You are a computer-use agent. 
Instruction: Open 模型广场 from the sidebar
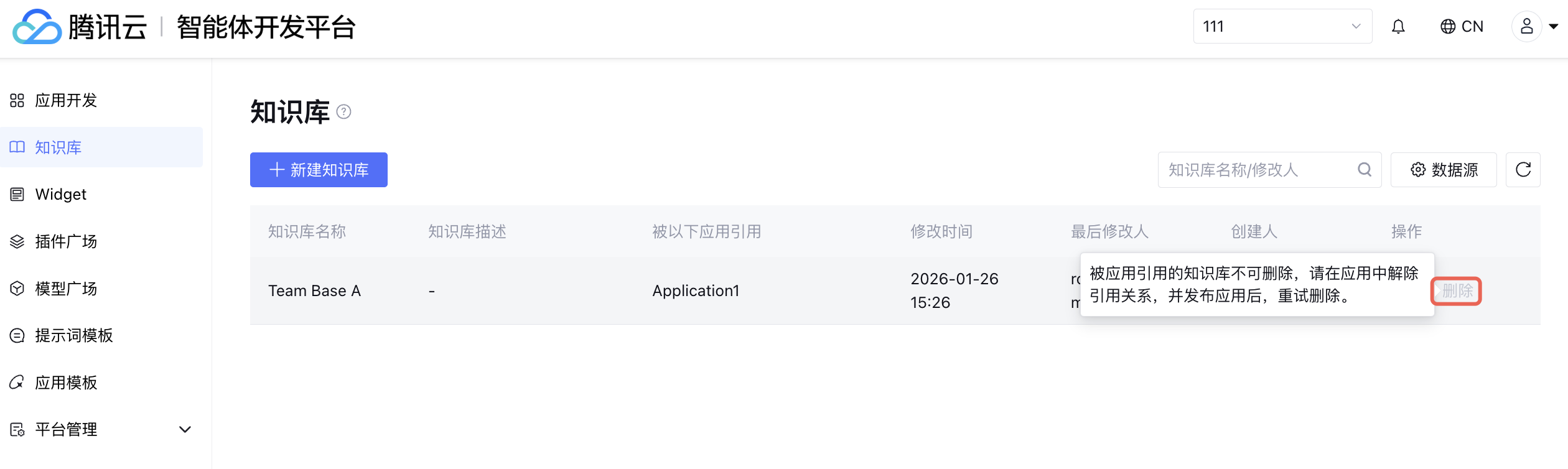pyautogui.click(x=66, y=289)
